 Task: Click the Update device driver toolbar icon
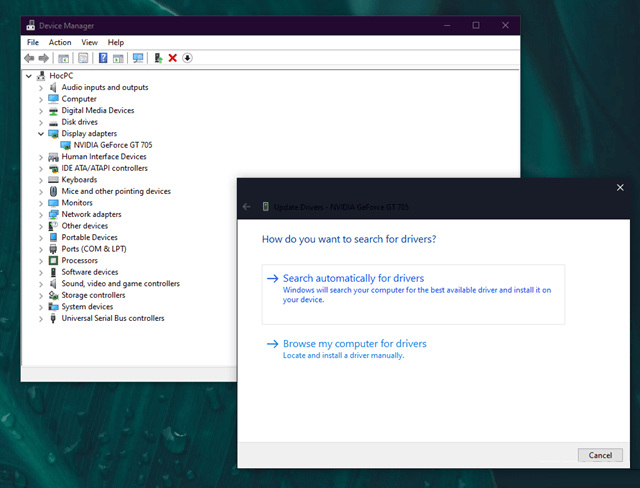click(158, 58)
